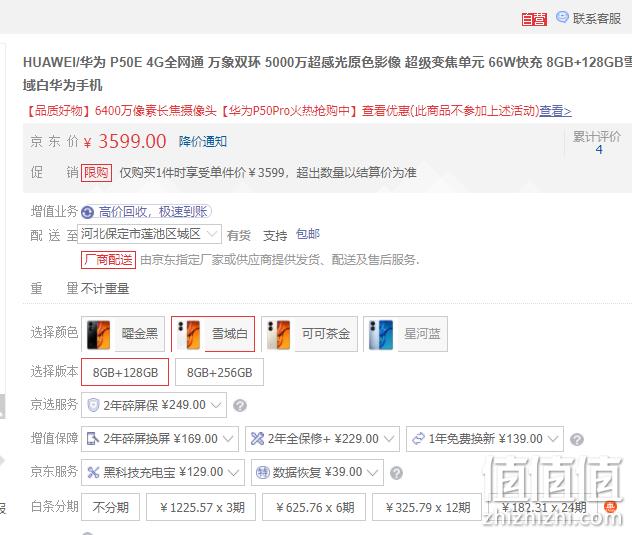Select ¥182.31 x 24期 installment
Image resolution: width=632 pixels, height=535 pixels.
point(544,507)
